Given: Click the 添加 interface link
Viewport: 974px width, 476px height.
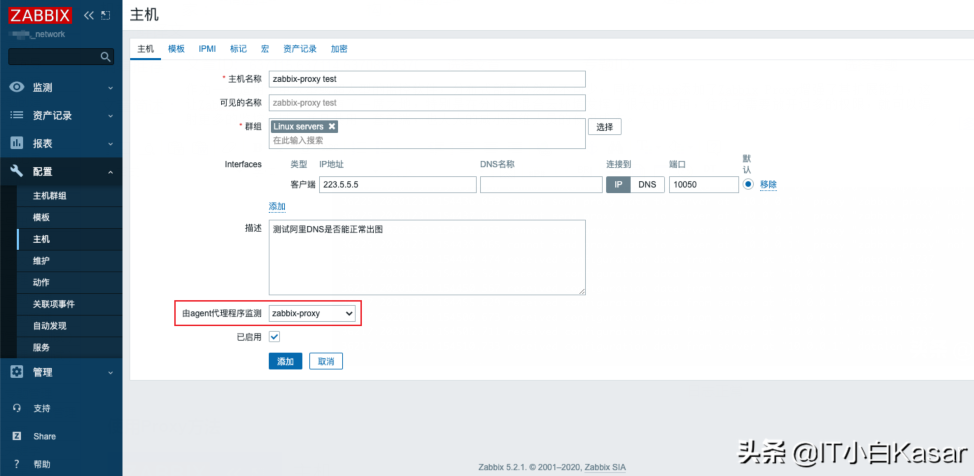Looking at the screenshot, I should (277, 206).
